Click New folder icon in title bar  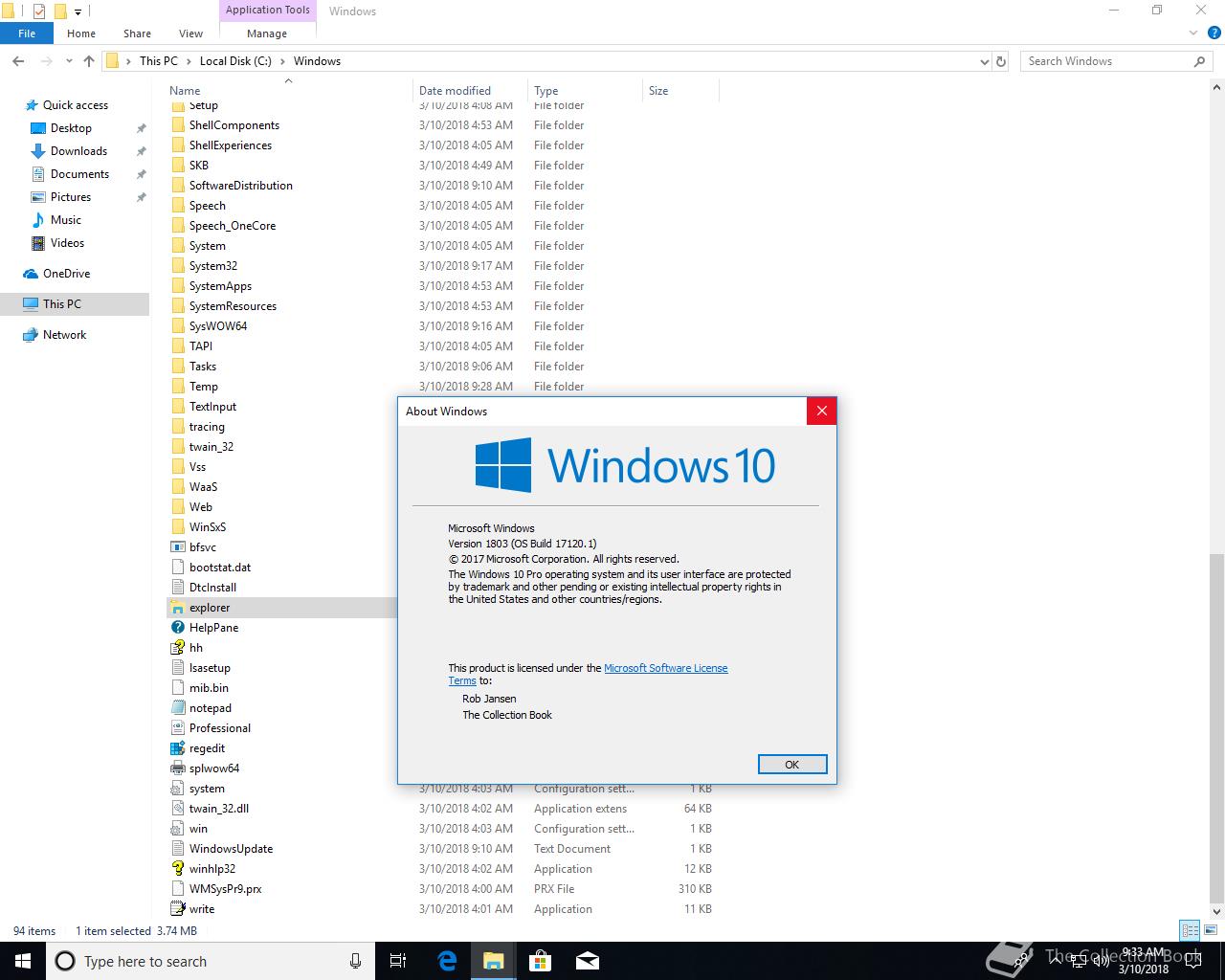(60, 11)
